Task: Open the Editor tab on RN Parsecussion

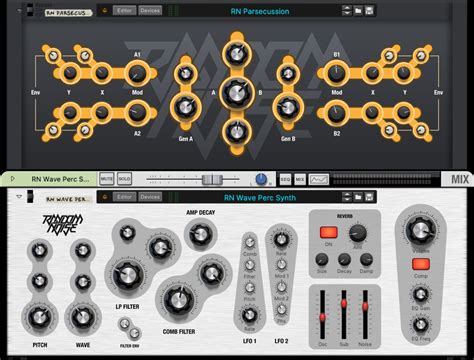Action: (x=124, y=11)
